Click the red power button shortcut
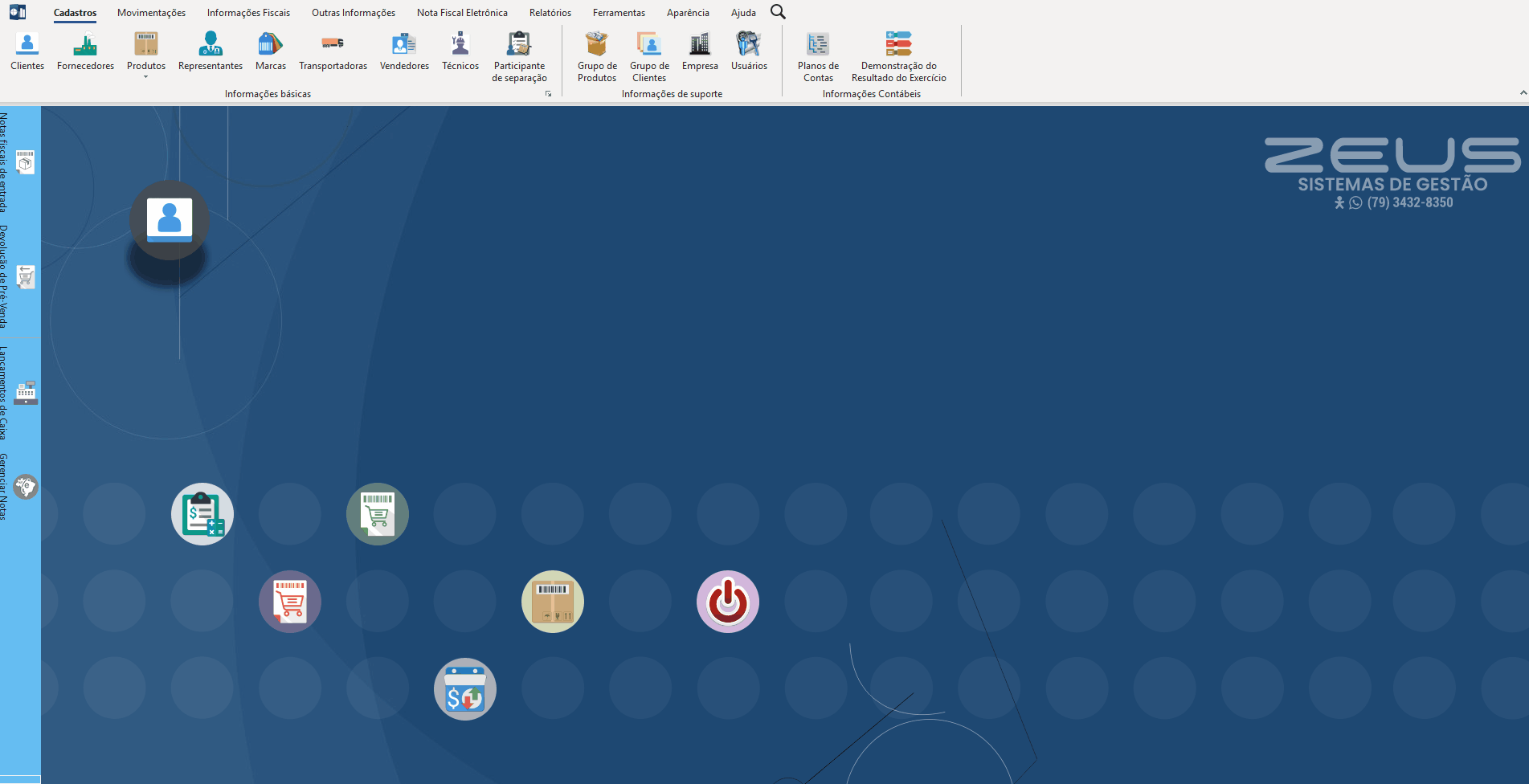Screen dimensions: 1529x784 (728, 602)
